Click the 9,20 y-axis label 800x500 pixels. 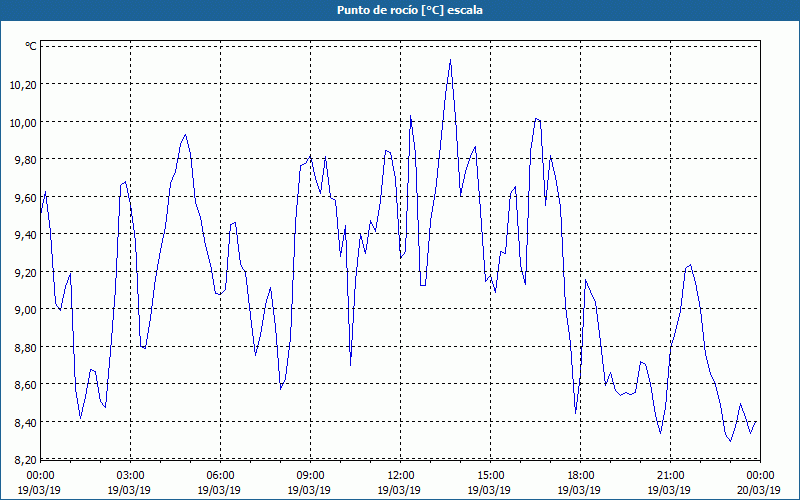pos(26,272)
